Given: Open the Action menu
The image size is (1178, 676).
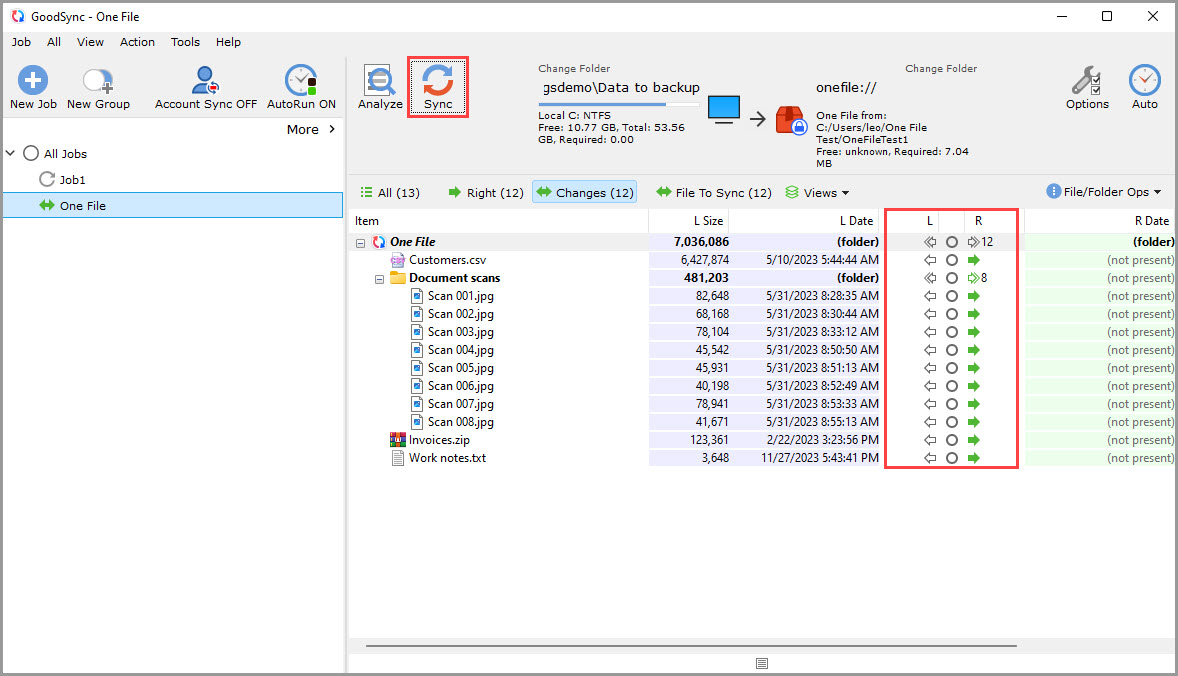Looking at the screenshot, I should tap(137, 42).
